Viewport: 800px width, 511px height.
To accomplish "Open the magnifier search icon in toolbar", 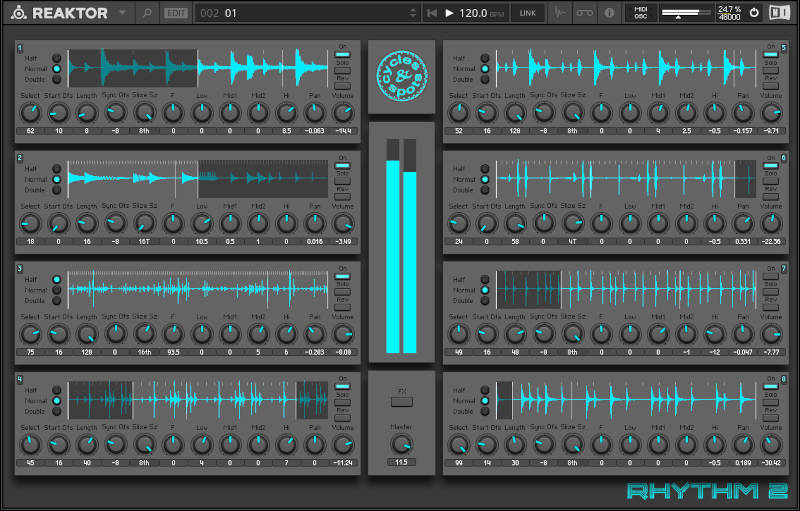I will (x=147, y=13).
